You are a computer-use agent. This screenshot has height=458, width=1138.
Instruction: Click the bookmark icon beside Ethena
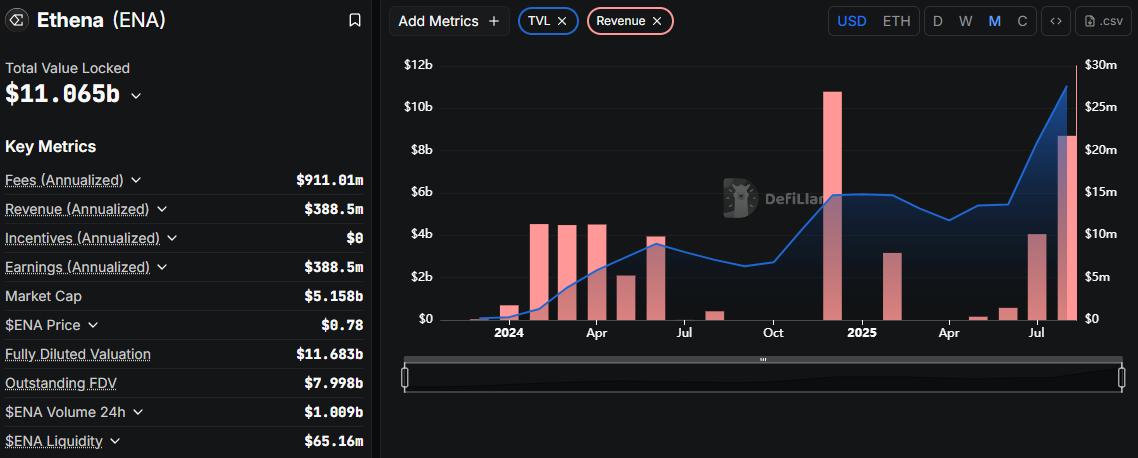[x=355, y=20]
